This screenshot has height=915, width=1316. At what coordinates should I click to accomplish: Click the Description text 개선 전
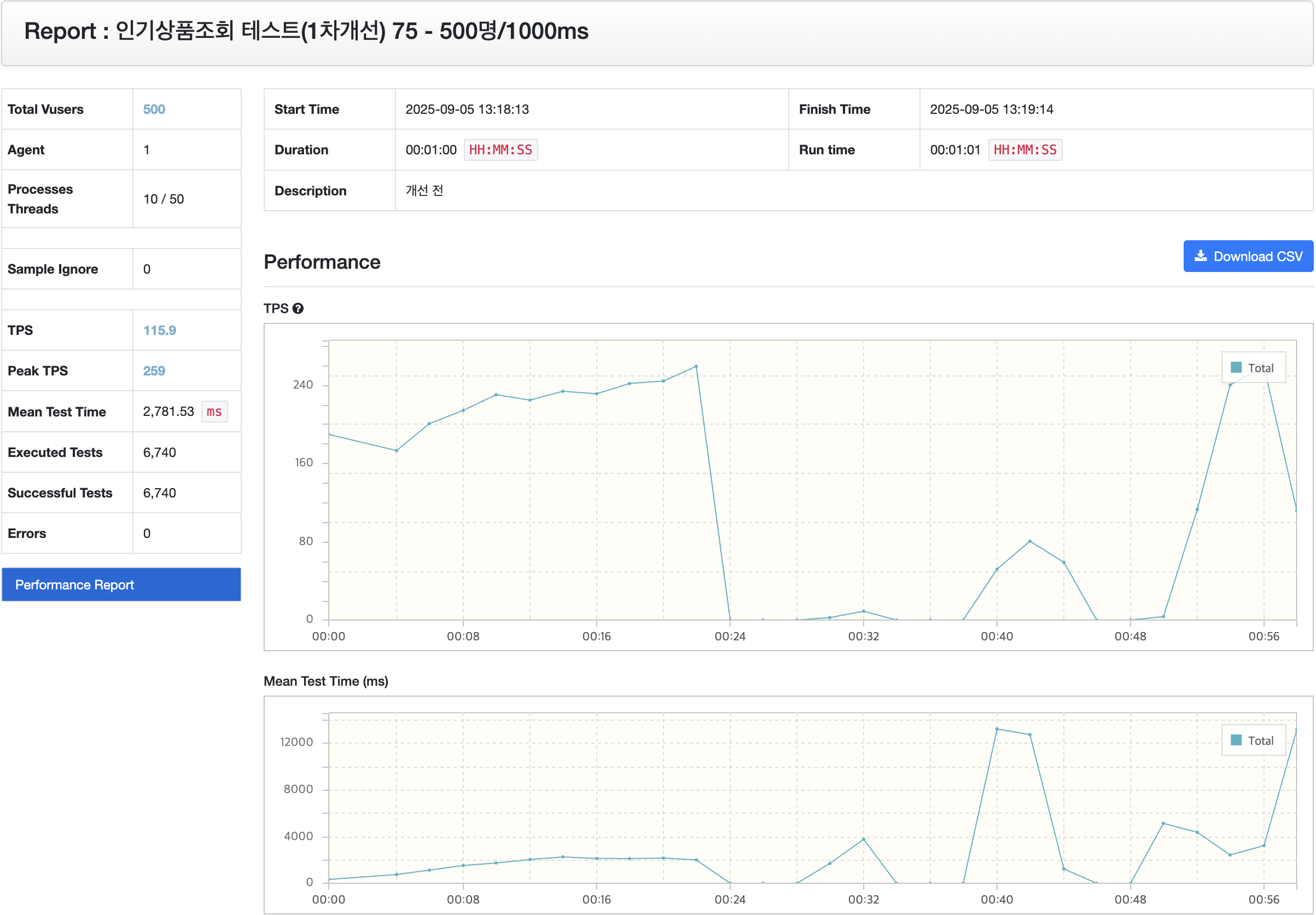pos(424,190)
